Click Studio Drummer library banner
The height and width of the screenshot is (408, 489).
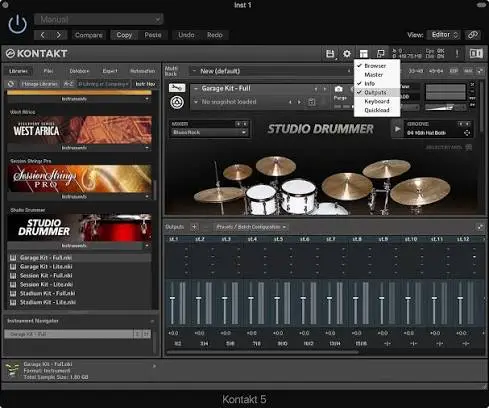(79, 227)
